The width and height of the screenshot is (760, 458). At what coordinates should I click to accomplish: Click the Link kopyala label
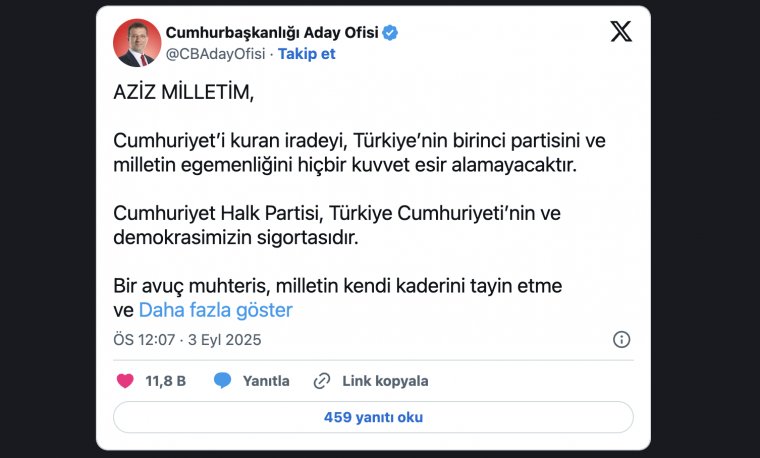[385, 381]
